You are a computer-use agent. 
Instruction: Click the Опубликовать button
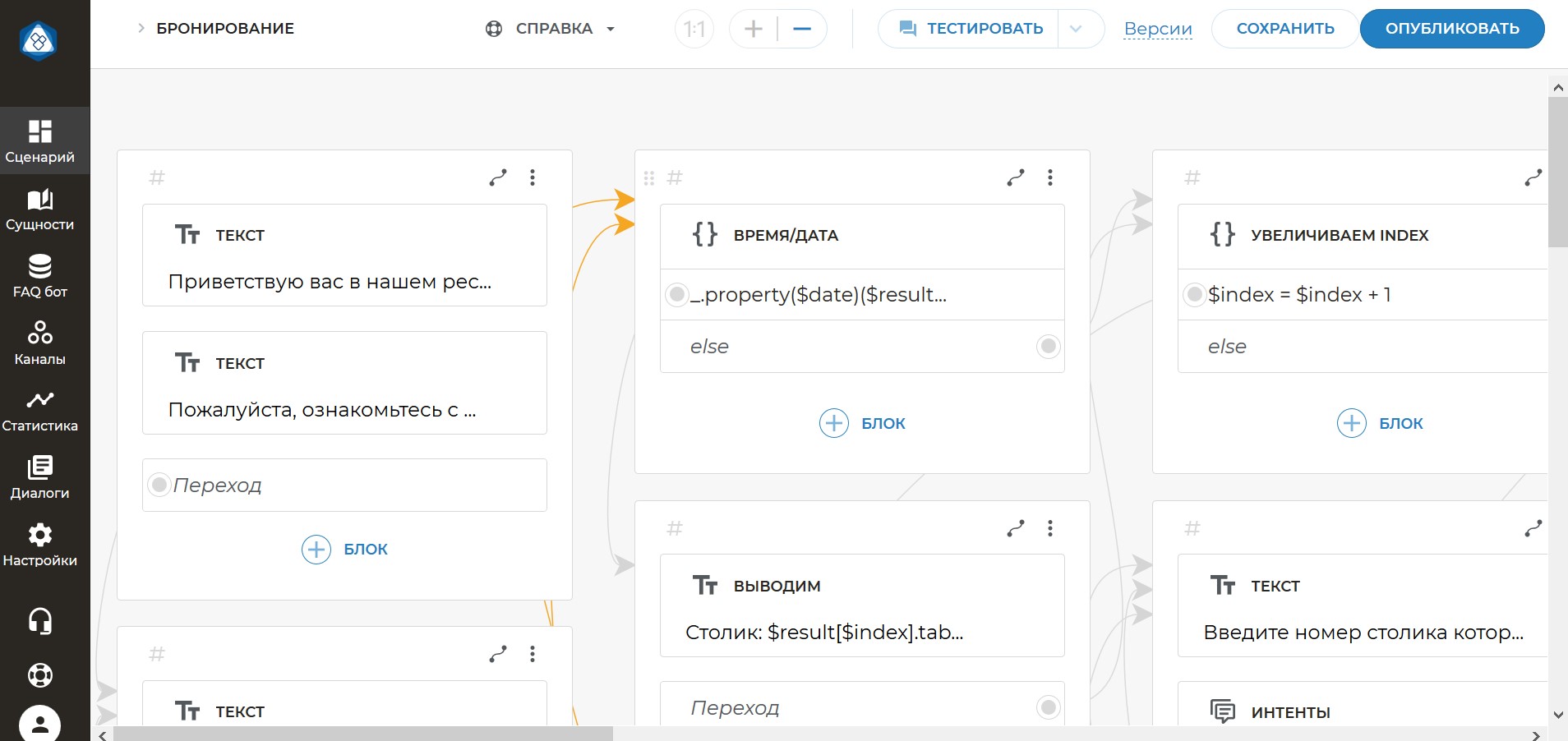pos(1451,29)
